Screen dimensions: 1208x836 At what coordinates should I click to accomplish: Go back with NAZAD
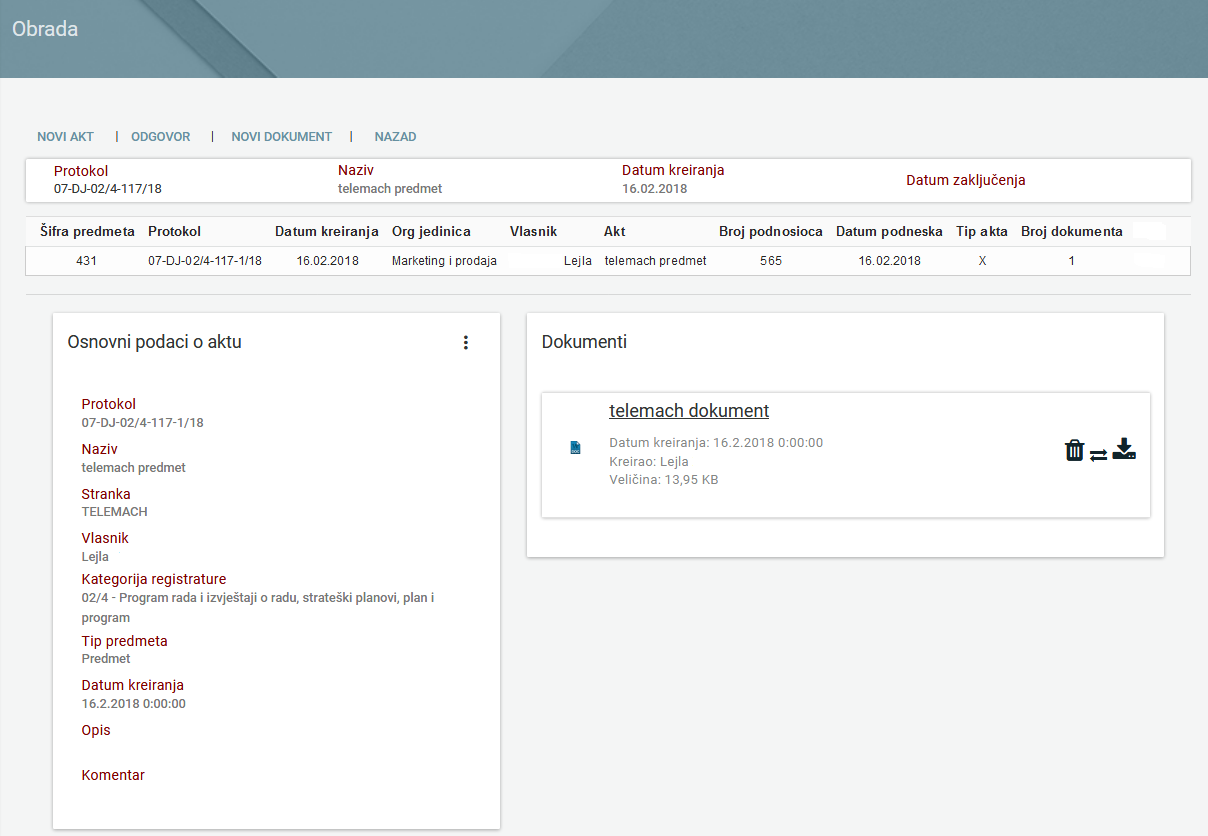pos(395,137)
